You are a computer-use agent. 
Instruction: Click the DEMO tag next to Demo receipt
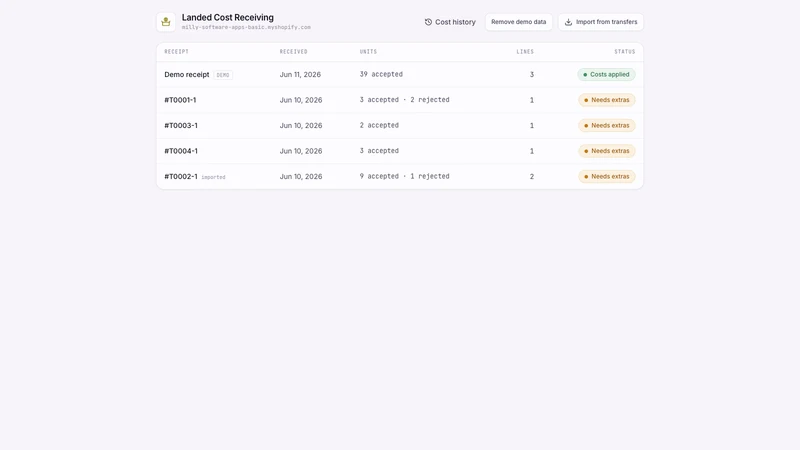[x=223, y=75]
